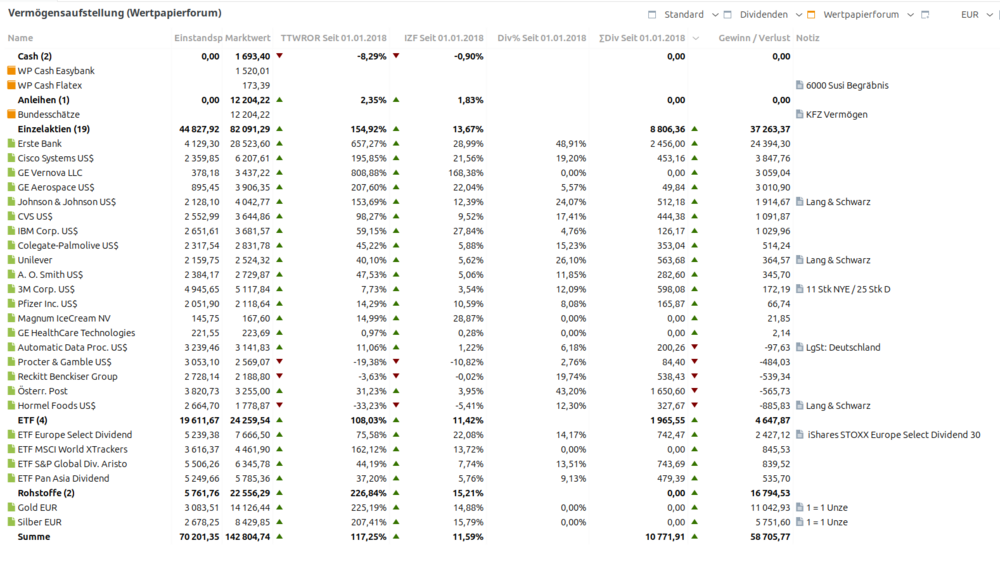Open the ΣDiv column period dropdown arrow
Screen dimensions: 1000x569
click(696, 38)
